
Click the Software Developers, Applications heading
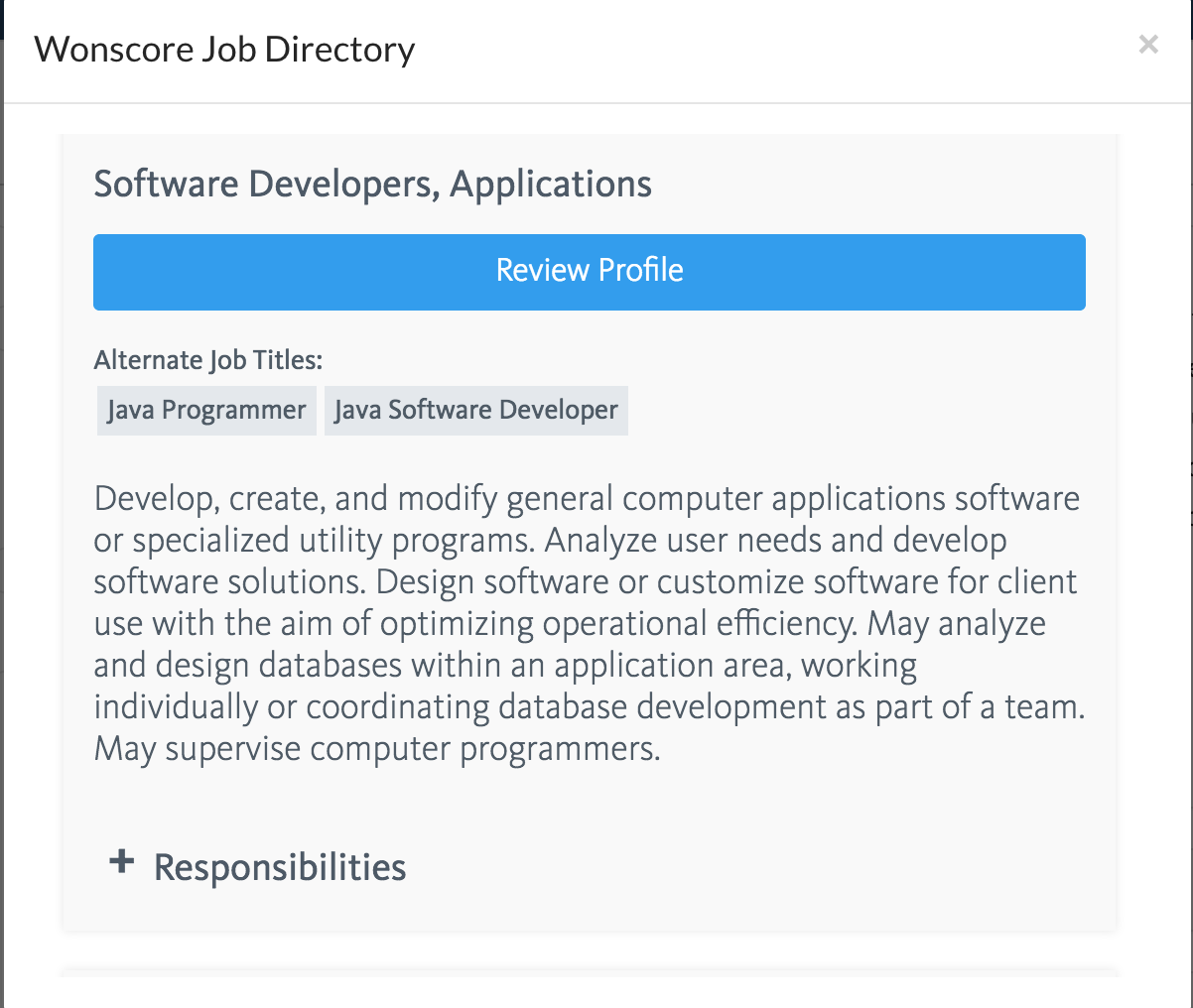pos(373,185)
